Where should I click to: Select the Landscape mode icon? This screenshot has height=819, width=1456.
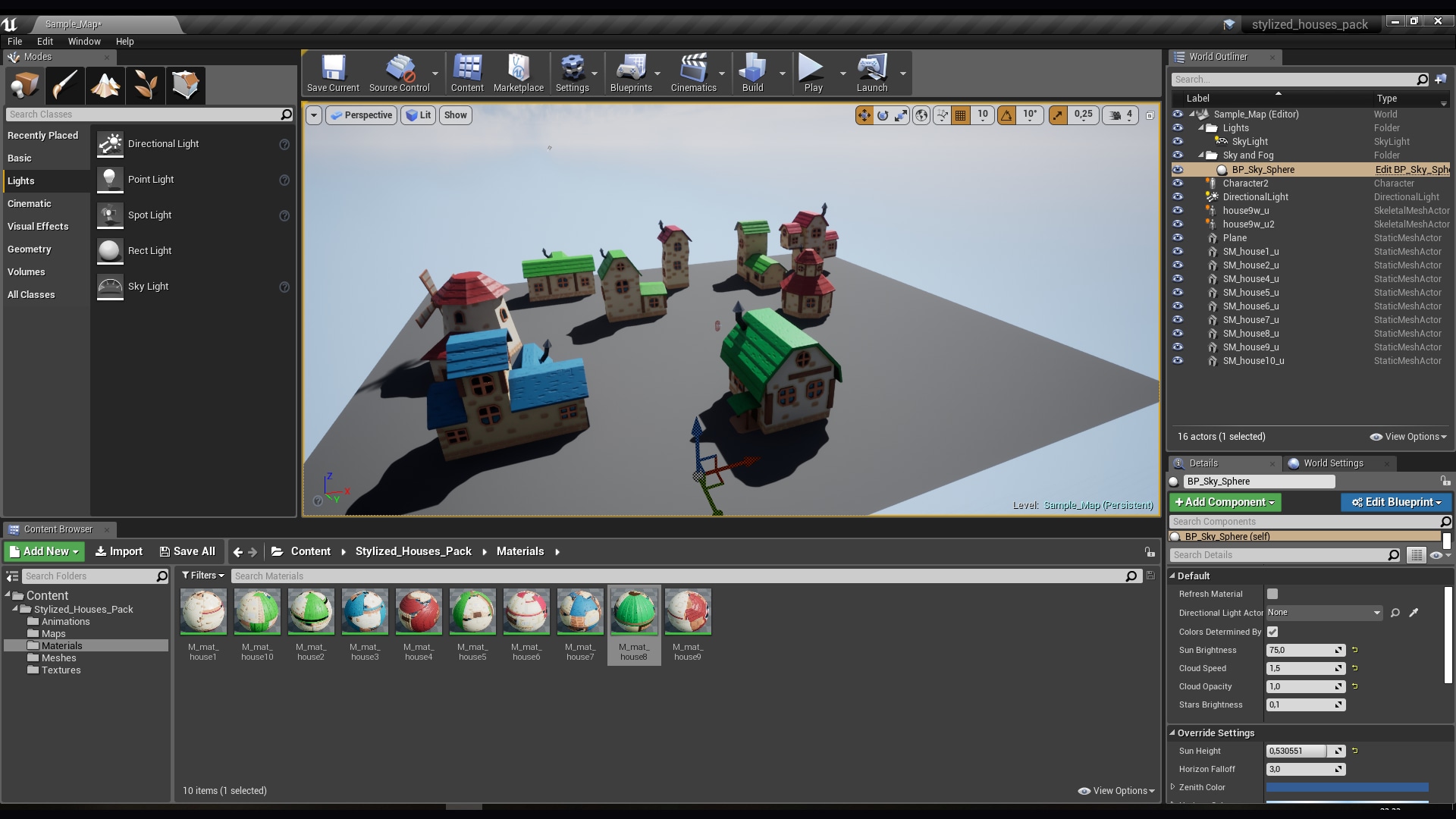(x=105, y=85)
